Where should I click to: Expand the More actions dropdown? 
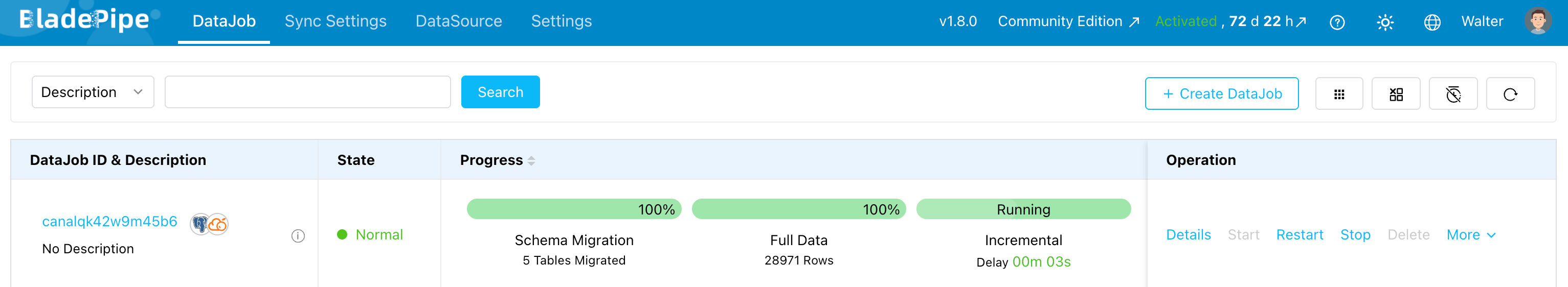[x=1471, y=235]
